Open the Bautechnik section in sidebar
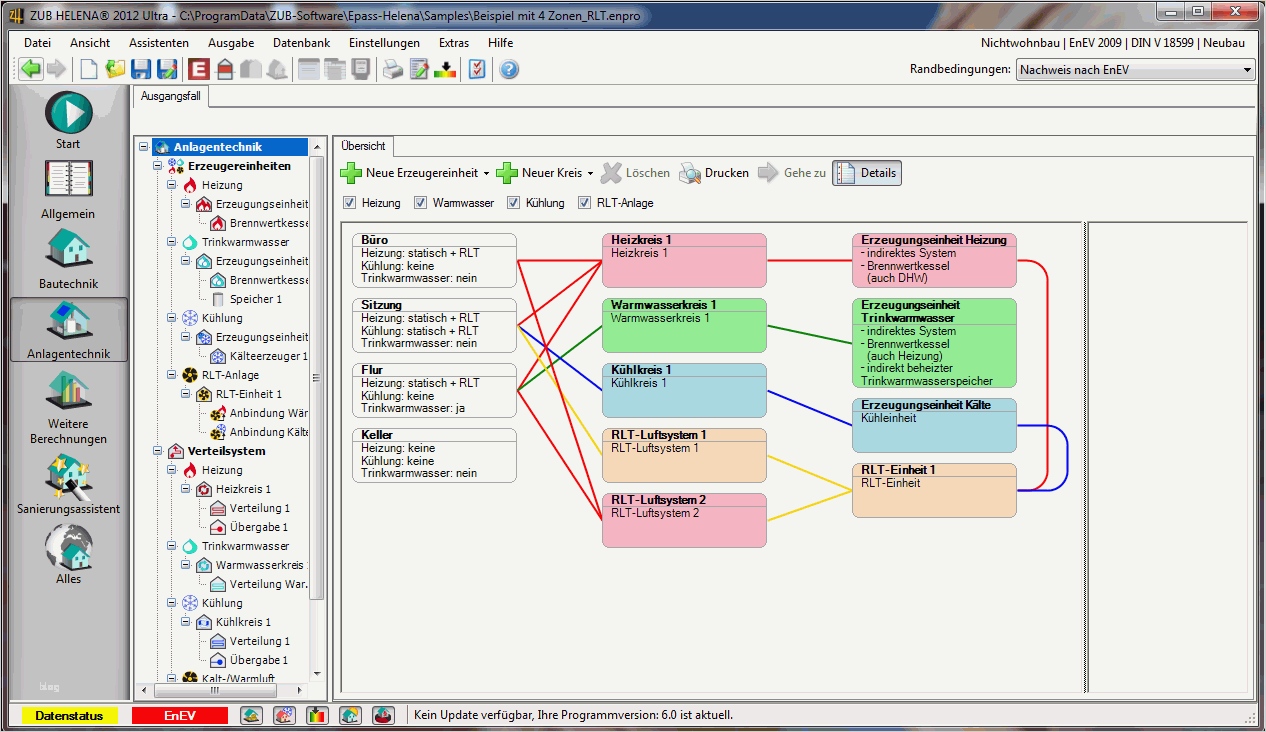Viewport: 1266px width, 732px height. click(68, 260)
